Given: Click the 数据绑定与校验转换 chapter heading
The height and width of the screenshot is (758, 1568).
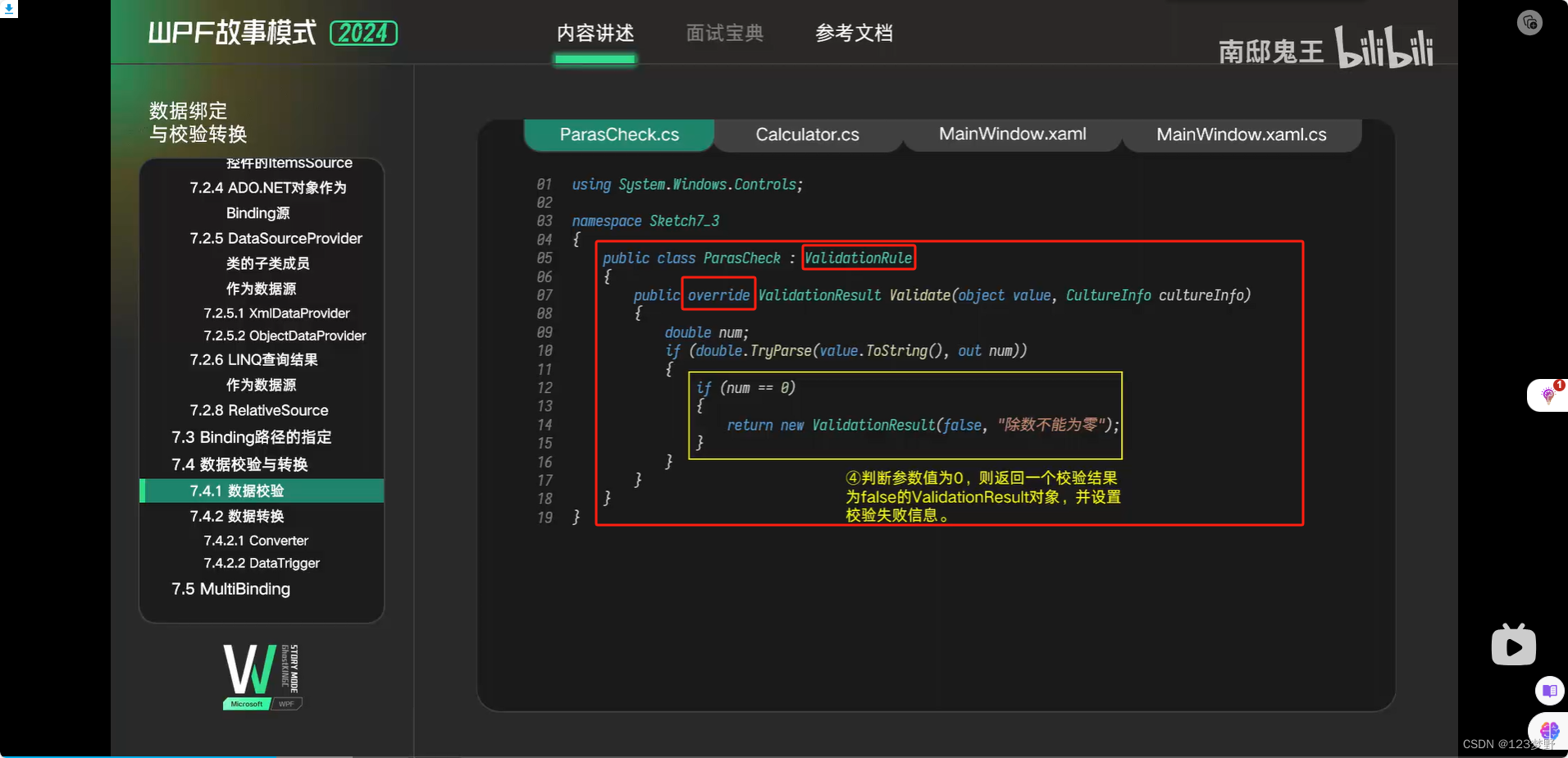Looking at the screenshot, I should tap(198, 122).
